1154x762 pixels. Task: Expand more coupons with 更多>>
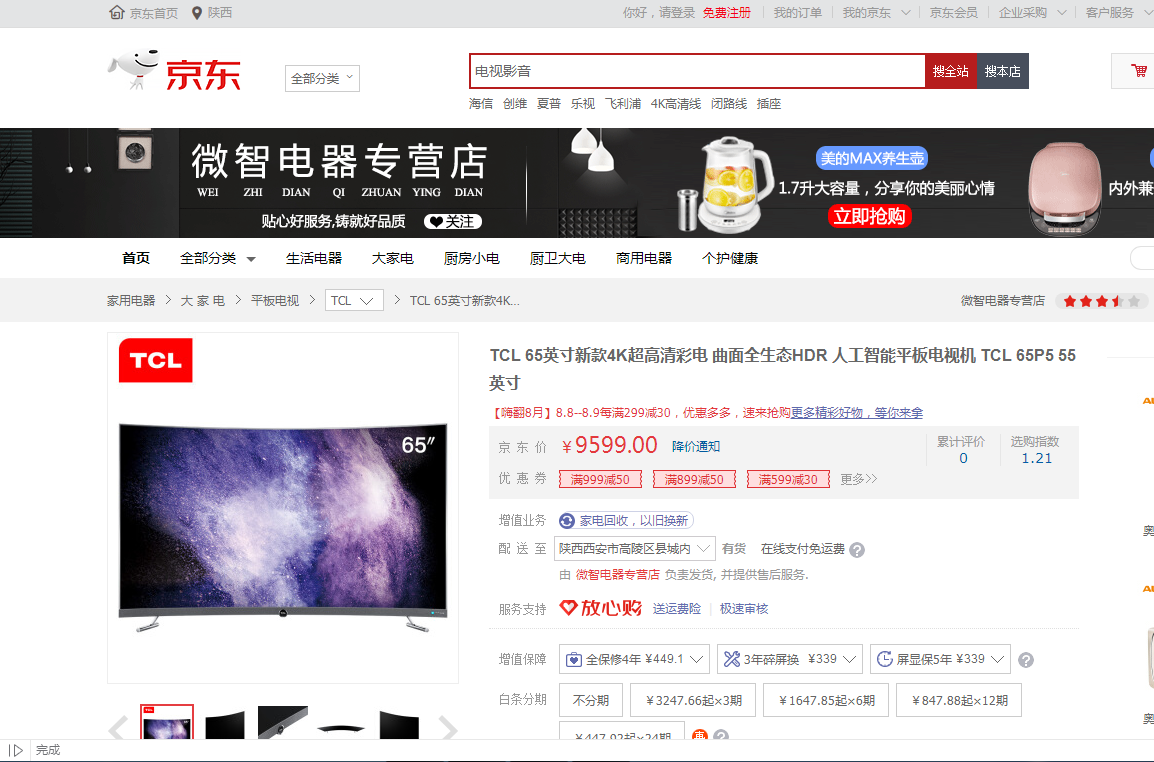point(859,479)
